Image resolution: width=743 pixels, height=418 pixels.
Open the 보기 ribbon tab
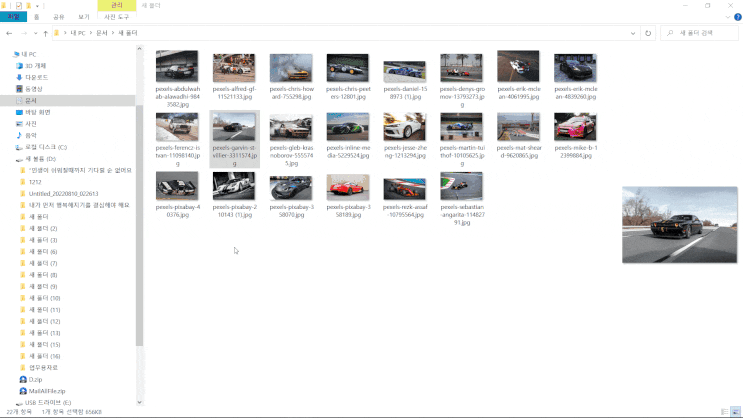click(83, 17)
